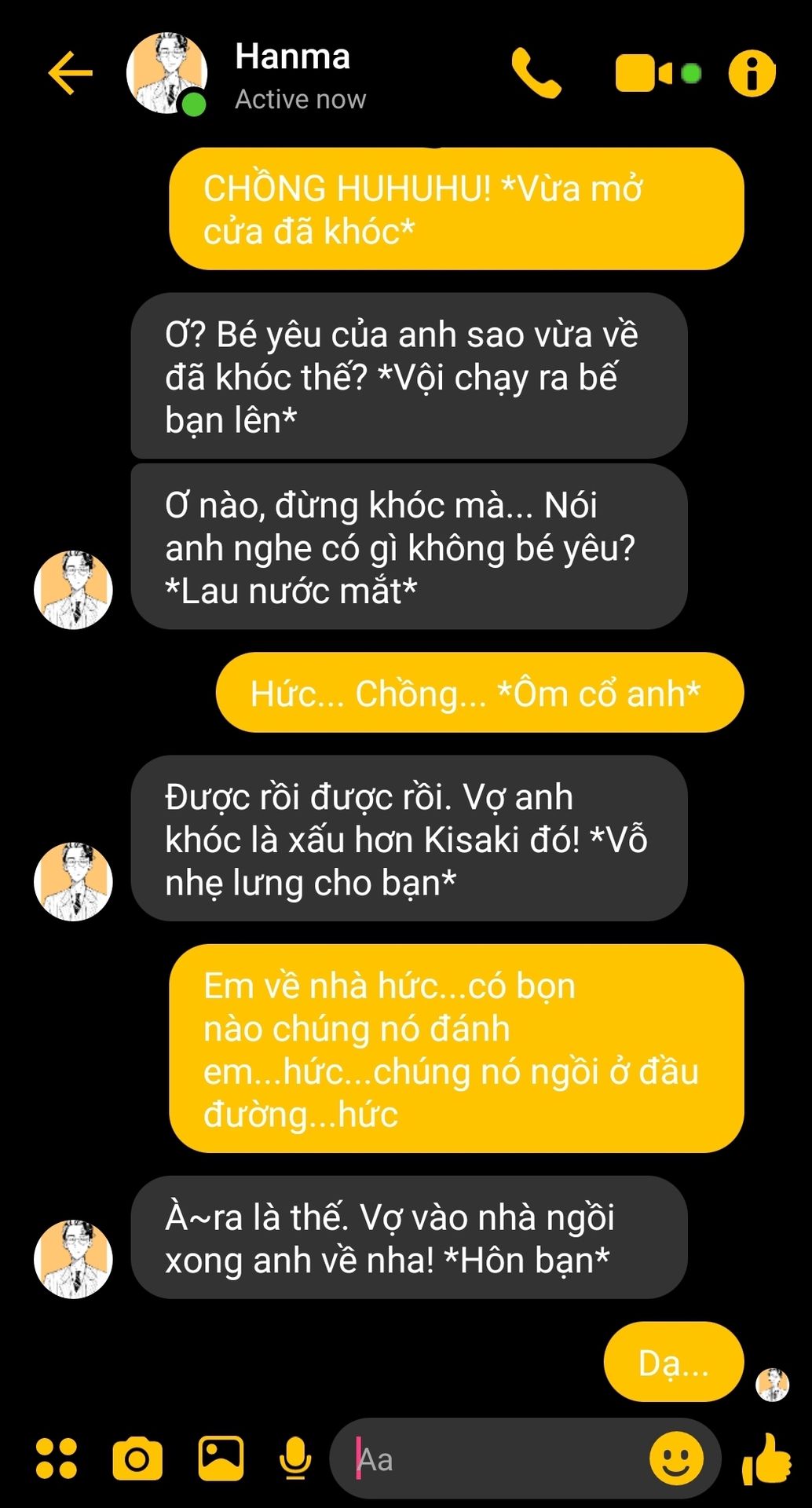Viewport: 812px width, 1508px height.
Task: Tap the microphone voice message icon
Action: point(295,1459)
